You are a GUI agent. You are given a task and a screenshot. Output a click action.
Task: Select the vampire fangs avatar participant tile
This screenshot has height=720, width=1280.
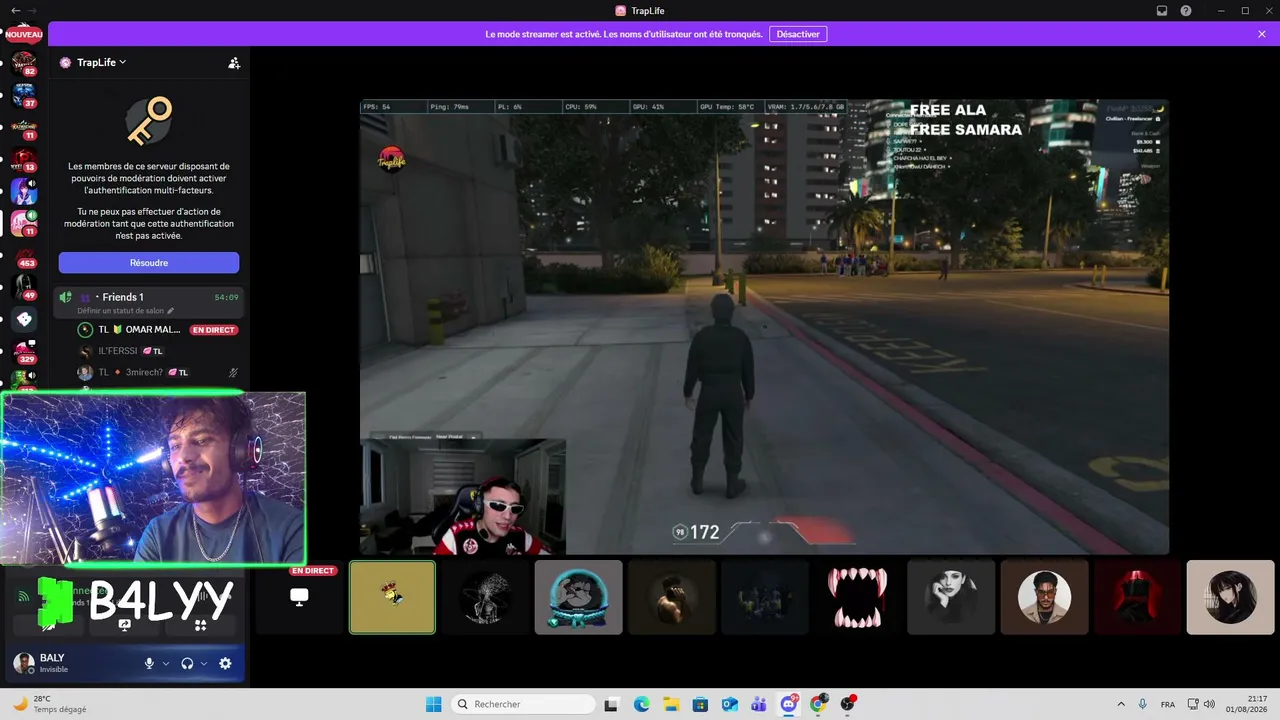858,597
